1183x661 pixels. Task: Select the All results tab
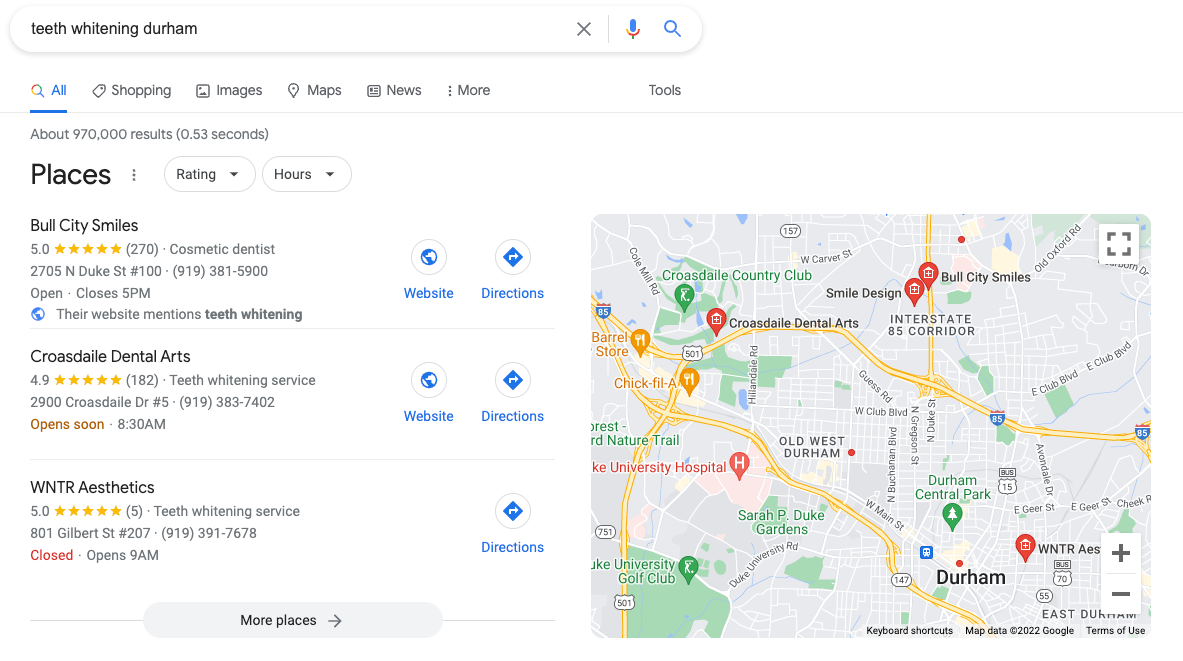click(48, 91)
